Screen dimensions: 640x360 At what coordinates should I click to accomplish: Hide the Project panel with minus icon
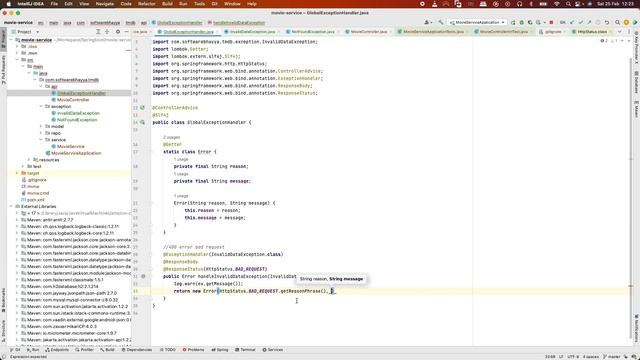pos(127,32)
